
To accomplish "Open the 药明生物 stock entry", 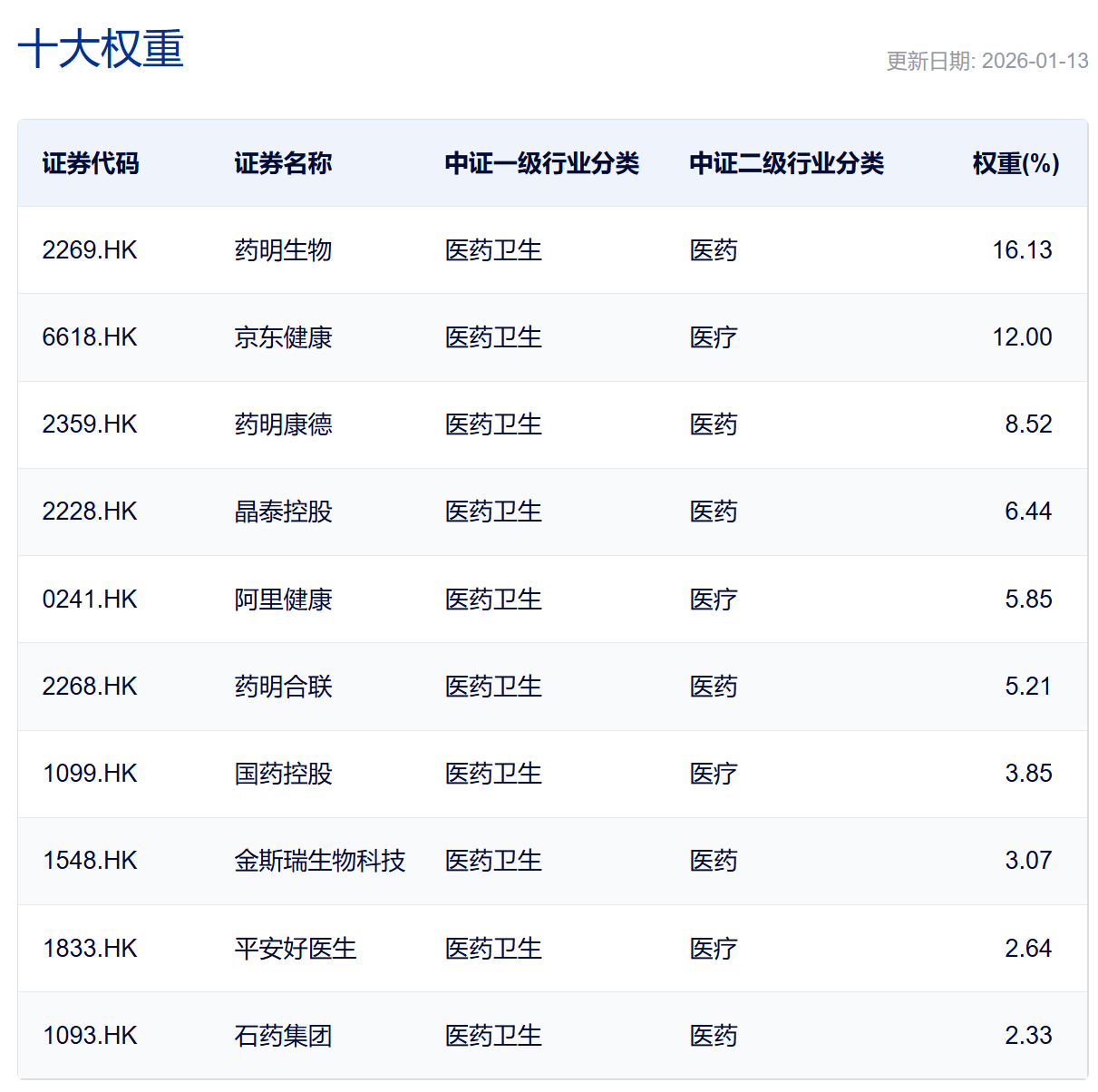I will [x=283, y=250].
